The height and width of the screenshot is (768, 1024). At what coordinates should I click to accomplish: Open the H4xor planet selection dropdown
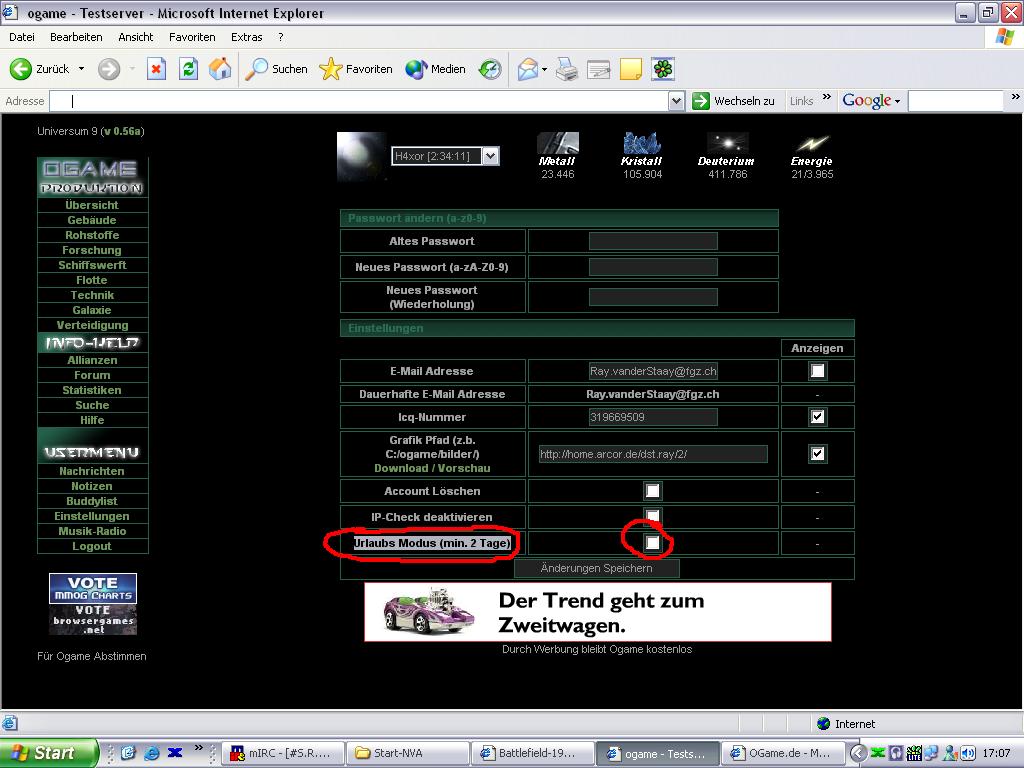click(x=489, y=156)
